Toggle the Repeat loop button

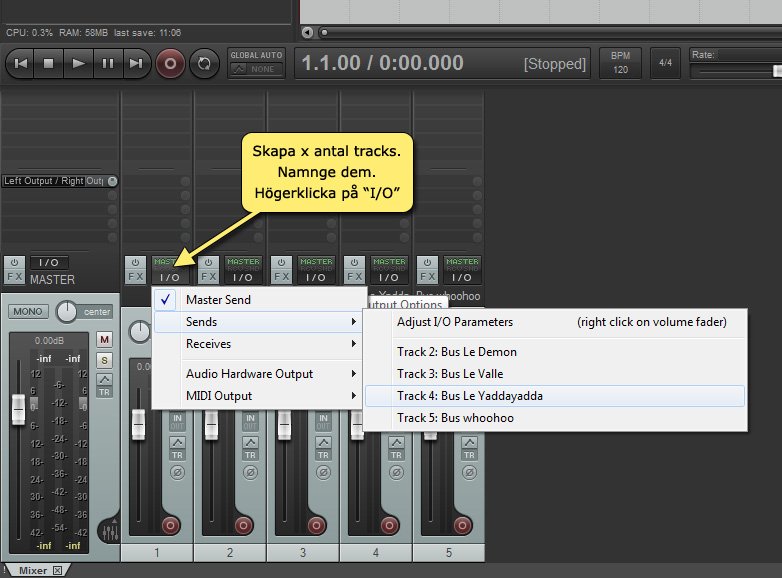pyautogui.click(x=204, y=64)
